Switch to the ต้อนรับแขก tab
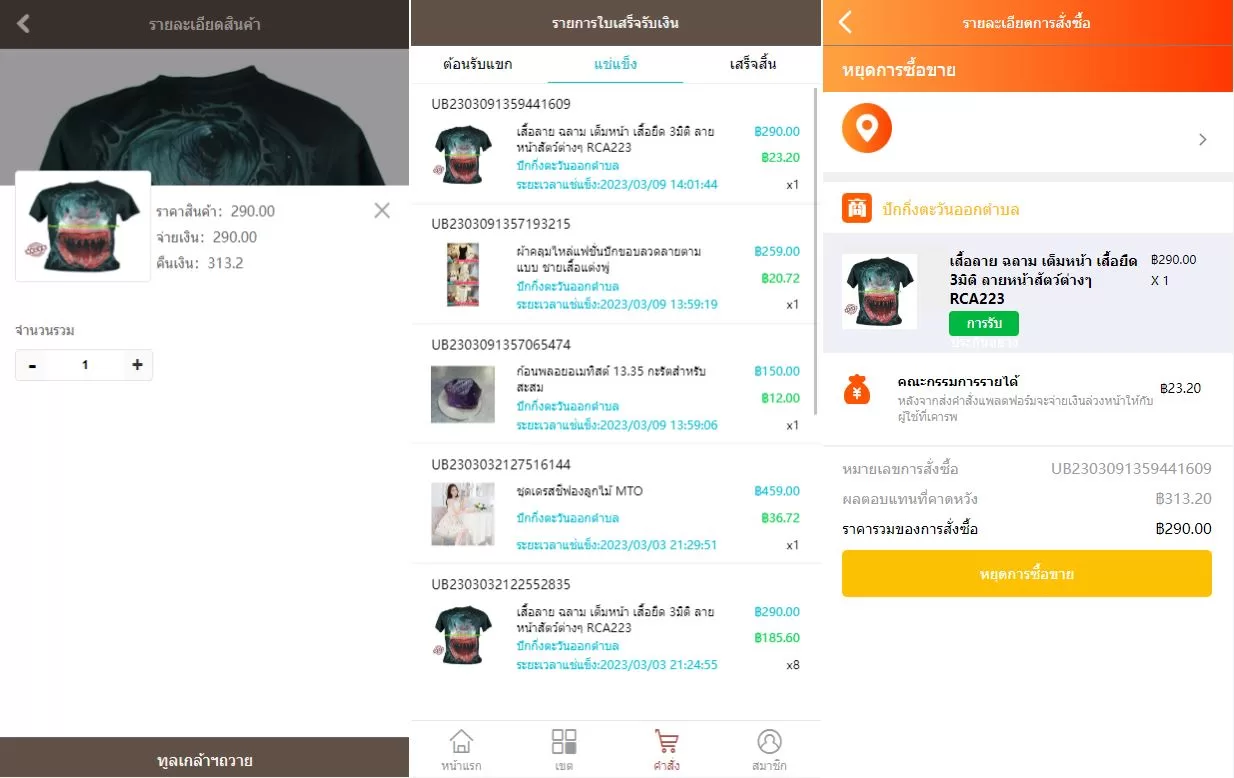Screen dimensions: 1234x778 pyautogui.click(x=478, y=64)
